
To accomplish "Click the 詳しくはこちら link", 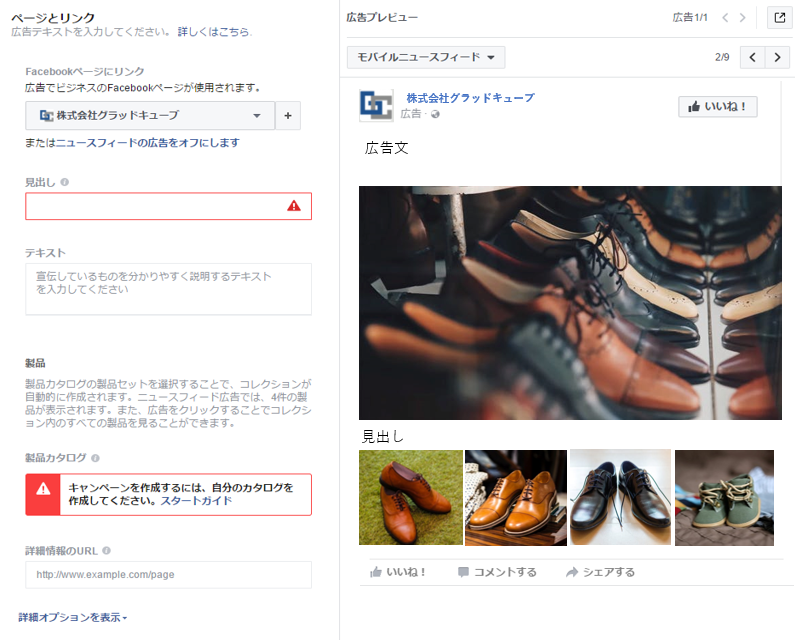I will (213, 32).
